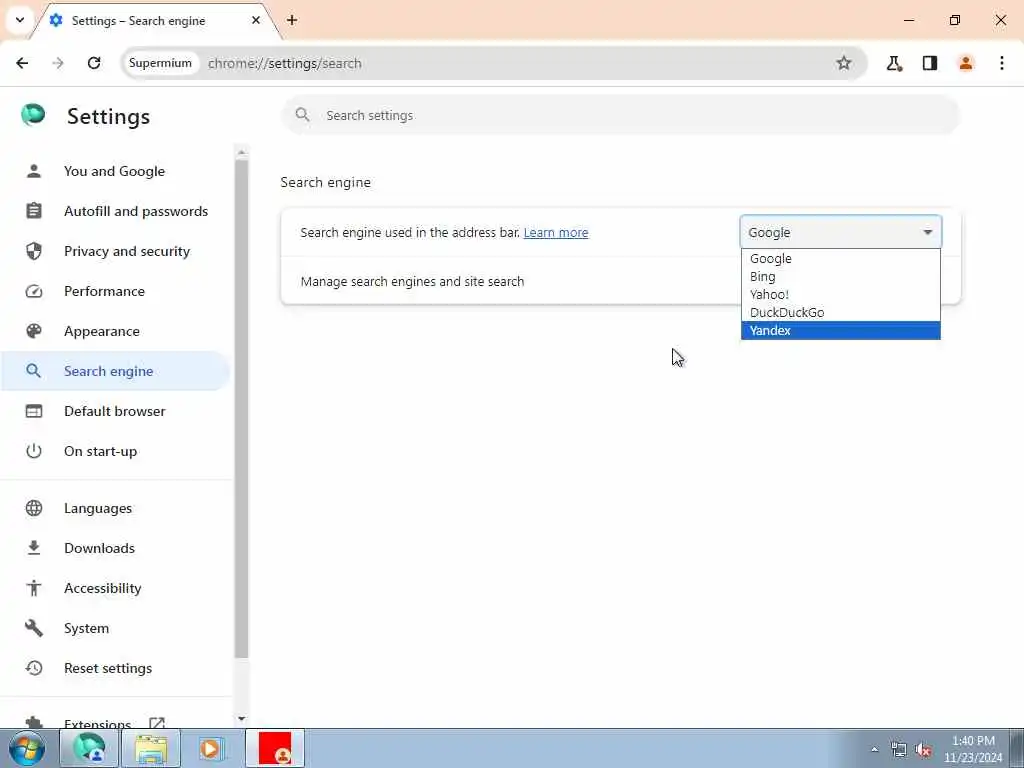Open Reset settings
1024x768 pixels.
(x=115, y=668)
